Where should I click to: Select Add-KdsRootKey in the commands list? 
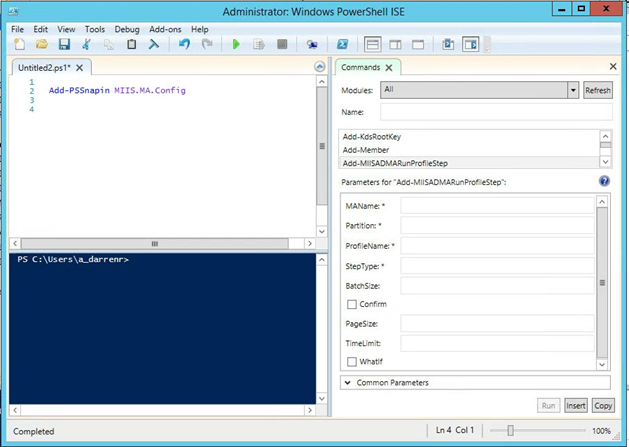[x=371, y=136]
